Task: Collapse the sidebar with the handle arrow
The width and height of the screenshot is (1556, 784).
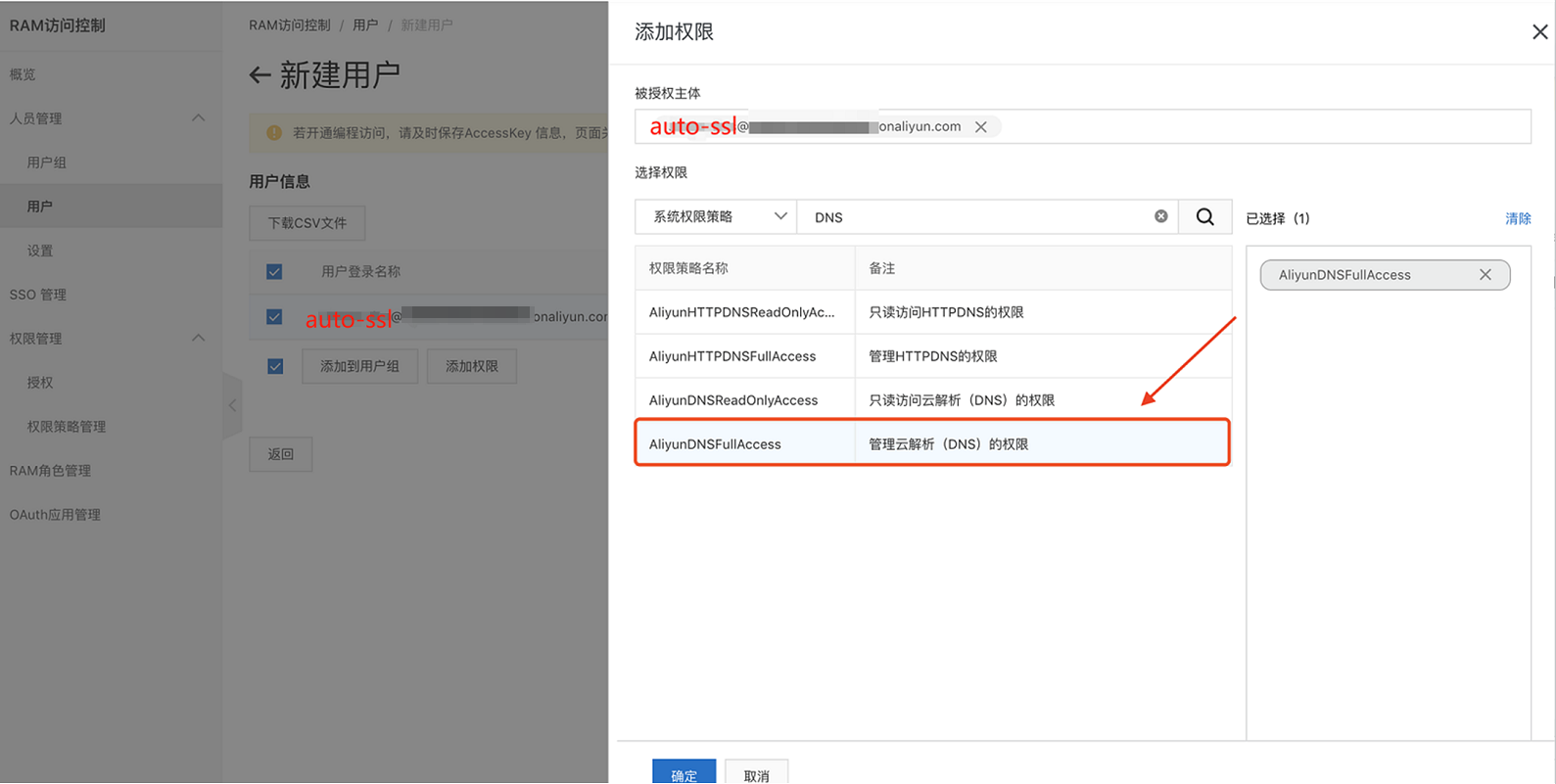Action: click(x=232, y=405)
